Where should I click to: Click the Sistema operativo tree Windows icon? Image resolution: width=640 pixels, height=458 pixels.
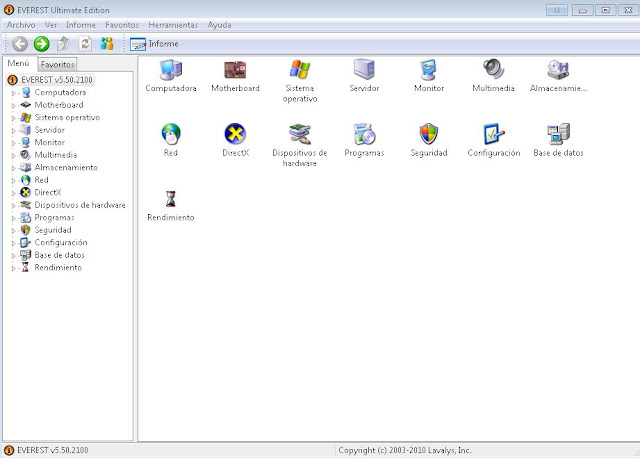click(25, 118)
